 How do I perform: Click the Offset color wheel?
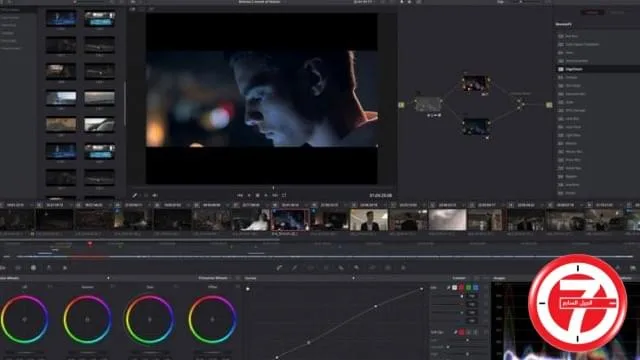click(212, 319)
